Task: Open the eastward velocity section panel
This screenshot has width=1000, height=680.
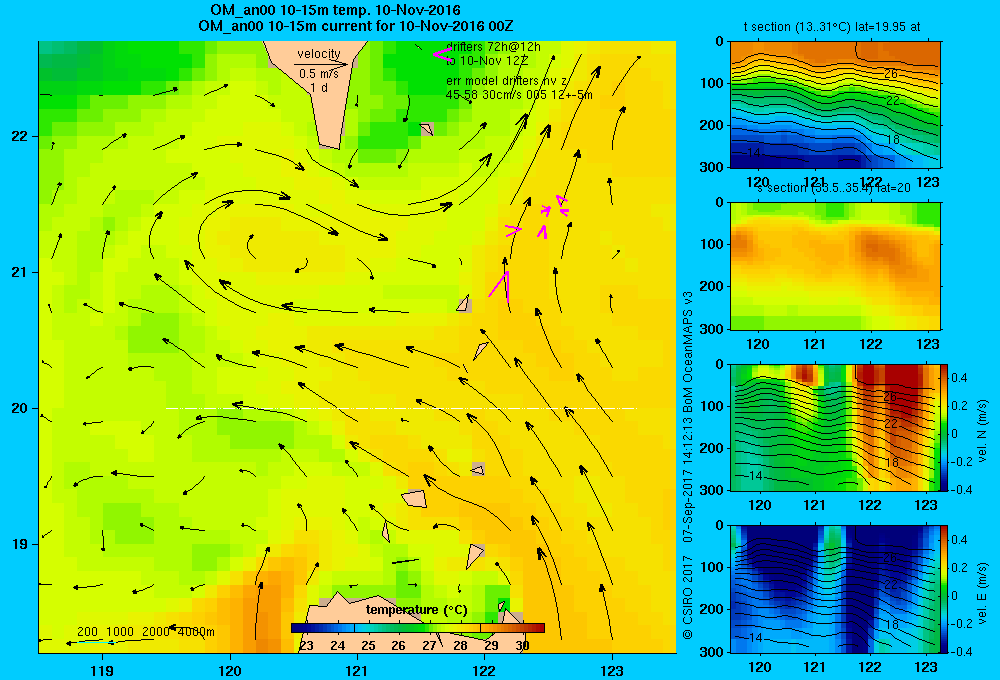Action: [x=835, y=589]
